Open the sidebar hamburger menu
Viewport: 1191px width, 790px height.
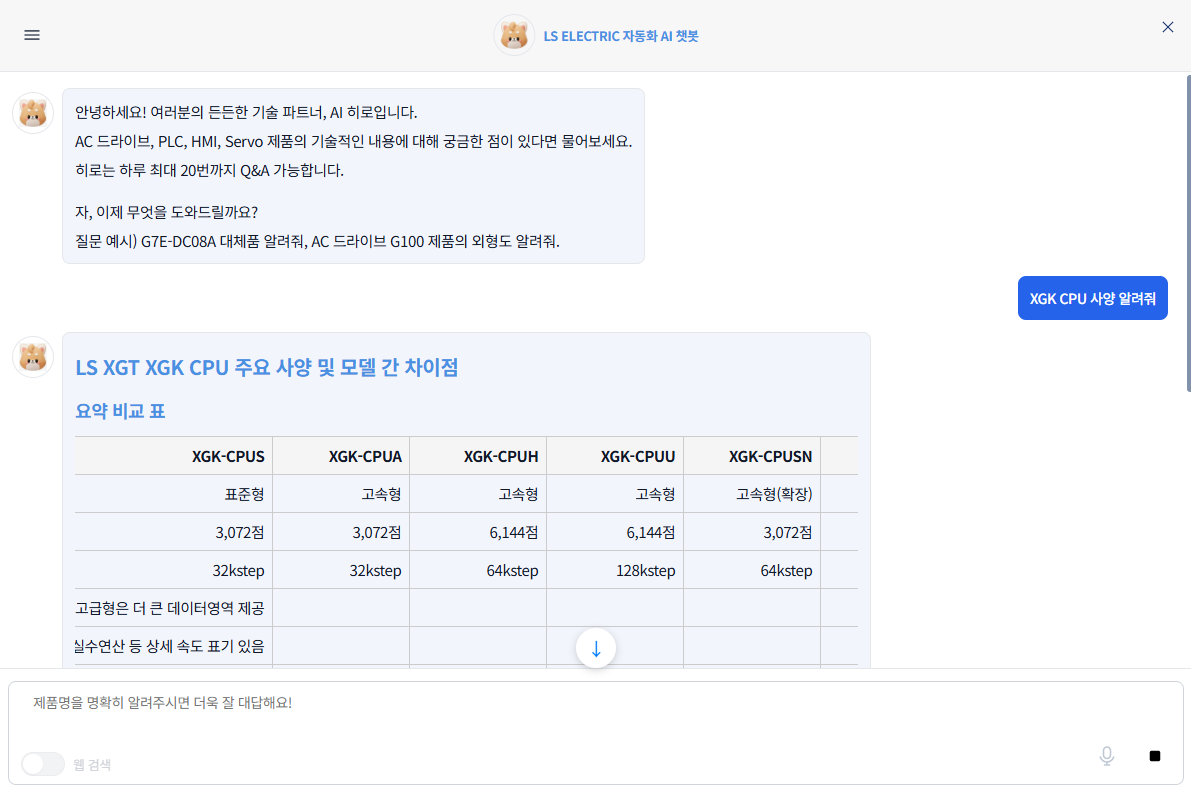tap(31, 35)
